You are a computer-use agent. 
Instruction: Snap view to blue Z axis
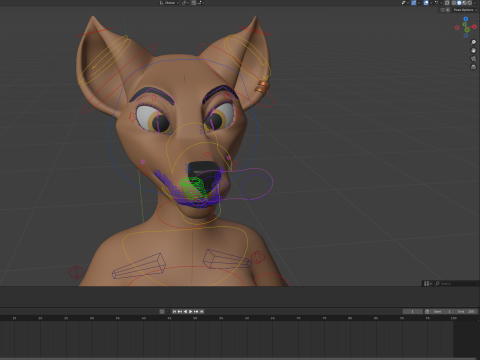pyautogui.click(x=466, y=19)
